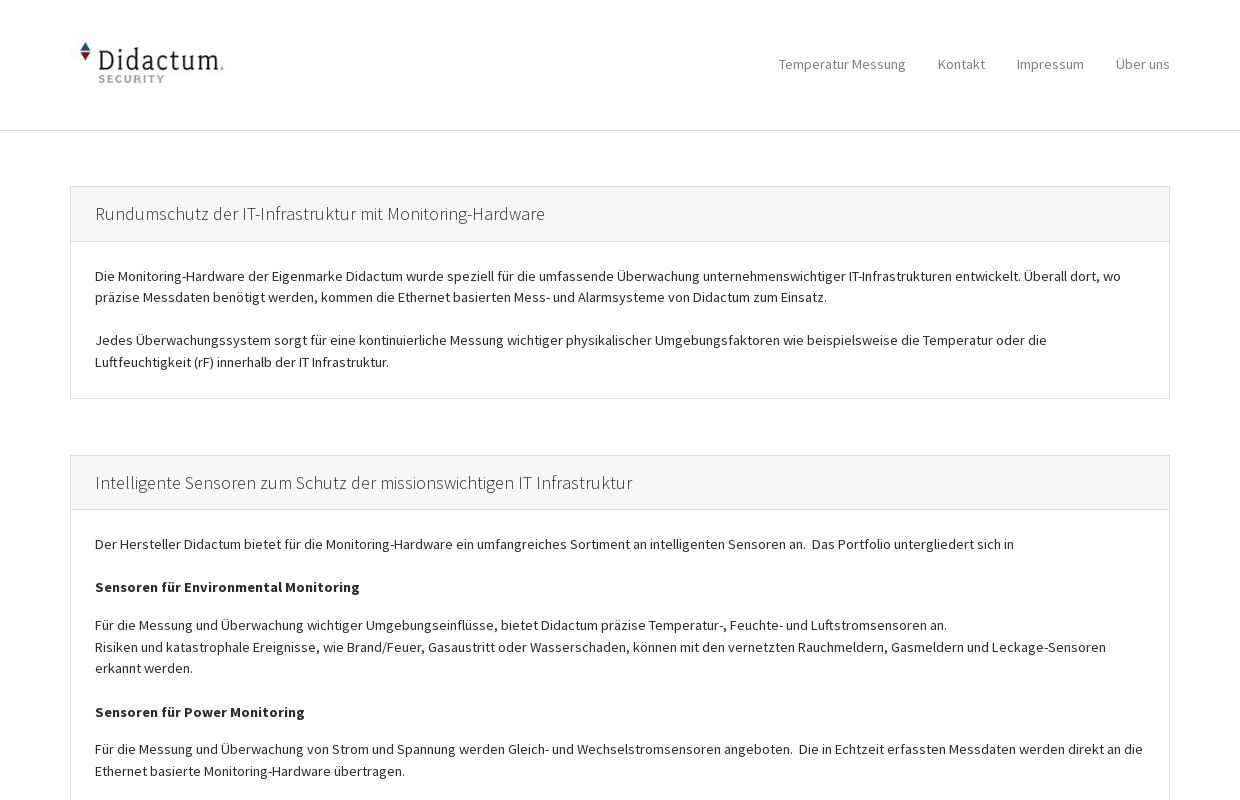
Task: Open the Über uns page
Action: [x=1142, y=64]
